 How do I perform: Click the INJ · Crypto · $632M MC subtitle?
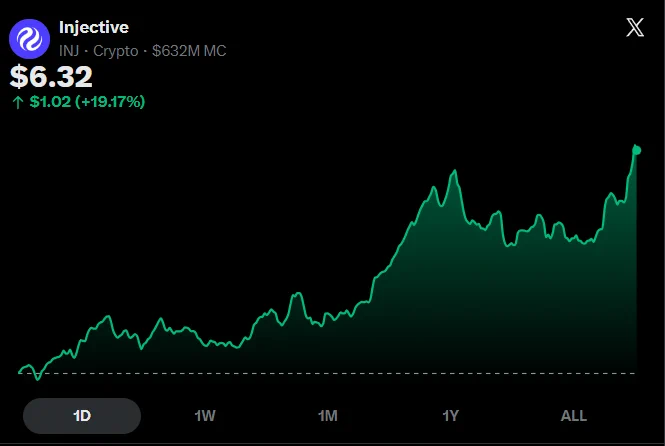(x=142, y=51)
